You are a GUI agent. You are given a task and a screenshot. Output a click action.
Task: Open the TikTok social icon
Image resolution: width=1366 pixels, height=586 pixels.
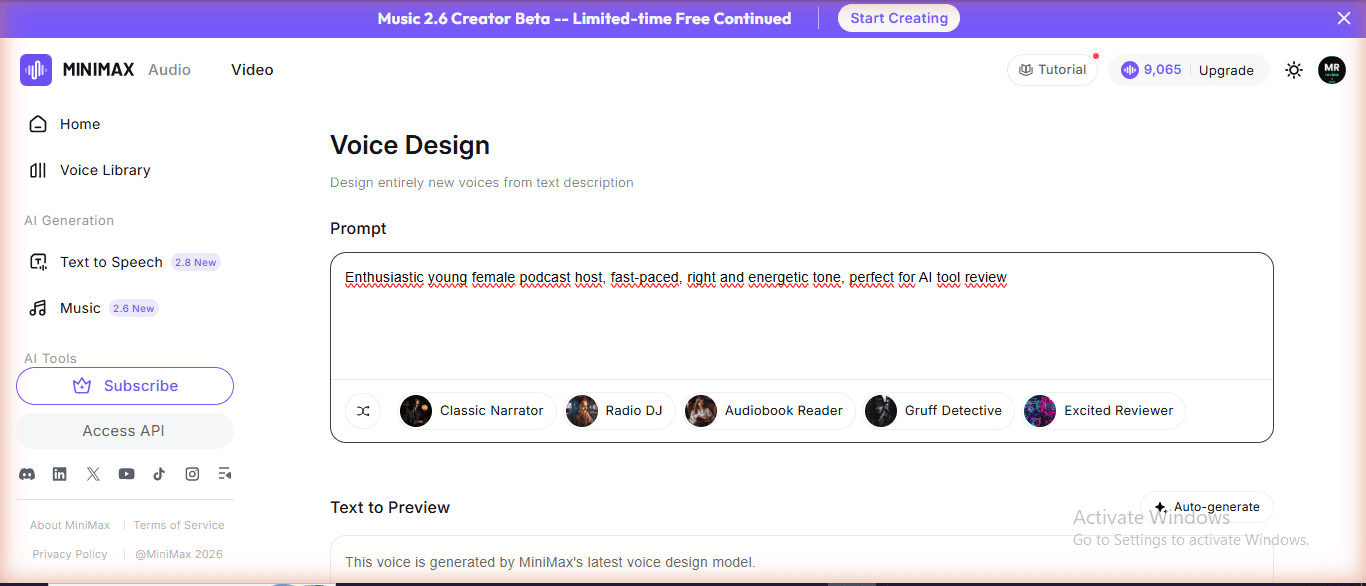[159, 474]
